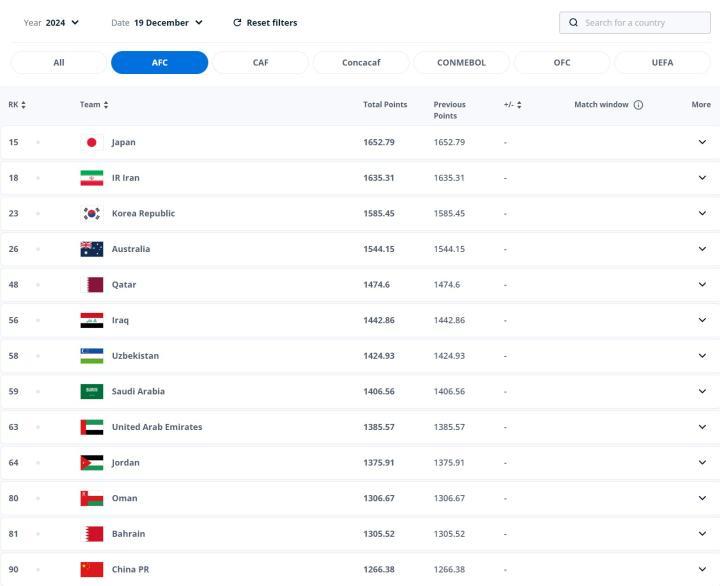Click the Australia flag icon
This screenshot has width=720, height=586.
point(91,249)
